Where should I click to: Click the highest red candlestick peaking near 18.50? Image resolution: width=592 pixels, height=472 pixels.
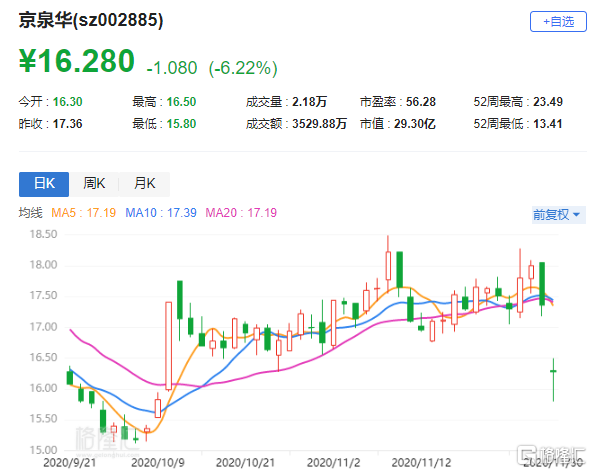(x=388, y=264)
